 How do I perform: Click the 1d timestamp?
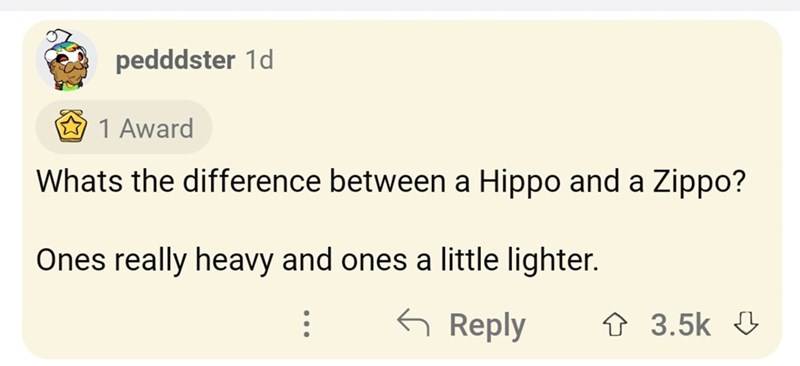[x=259, y=61]
